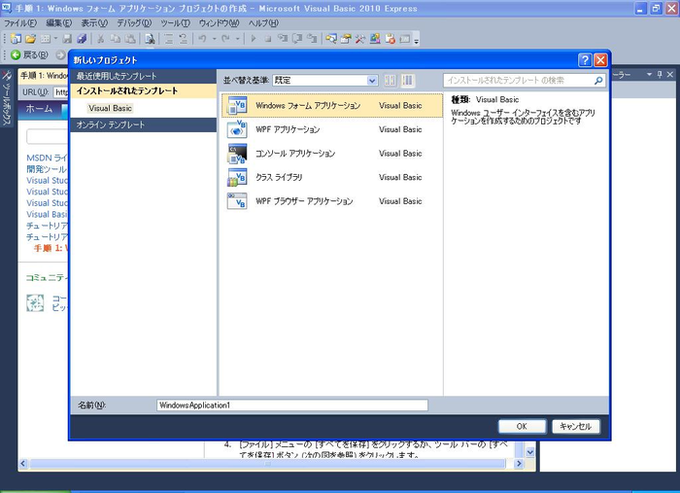The height and width of the screenshot is (493, 680).
Task: Open the ヘルプ(H) menu
Action: (263, 23)
